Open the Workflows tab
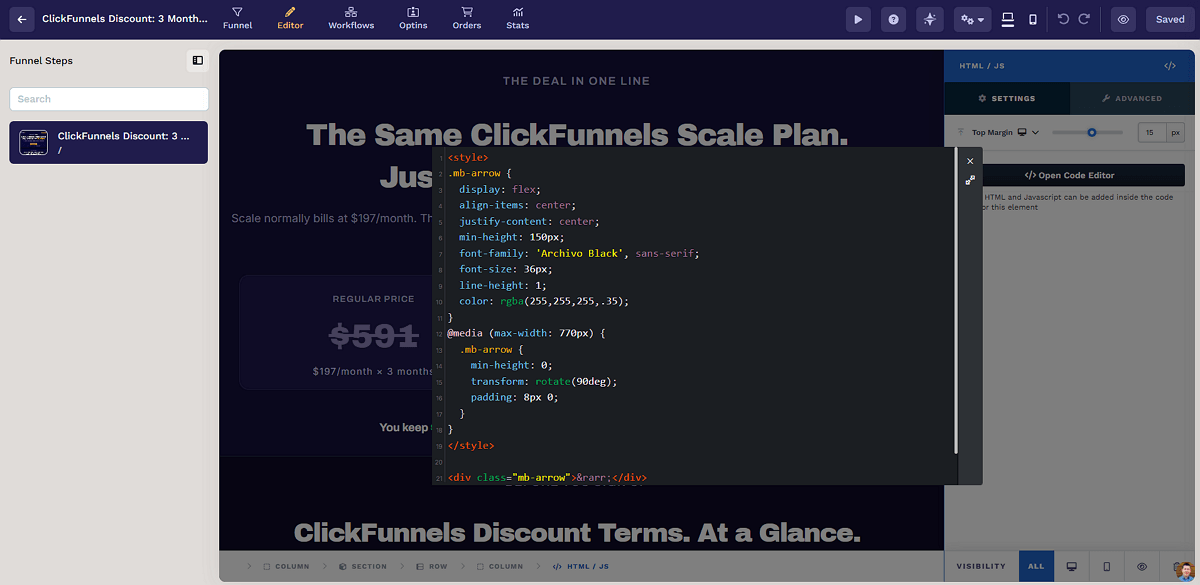Image resolution: width=1200 pixels, height=585 pixels. click(x=351, y=18)
